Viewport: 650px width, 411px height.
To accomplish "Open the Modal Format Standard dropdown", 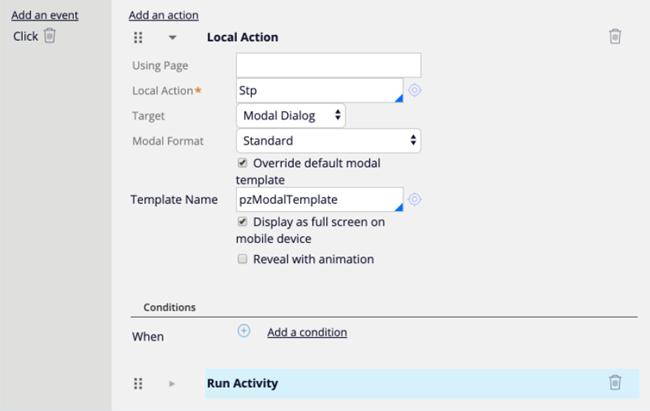I will [x=328, y=141].
